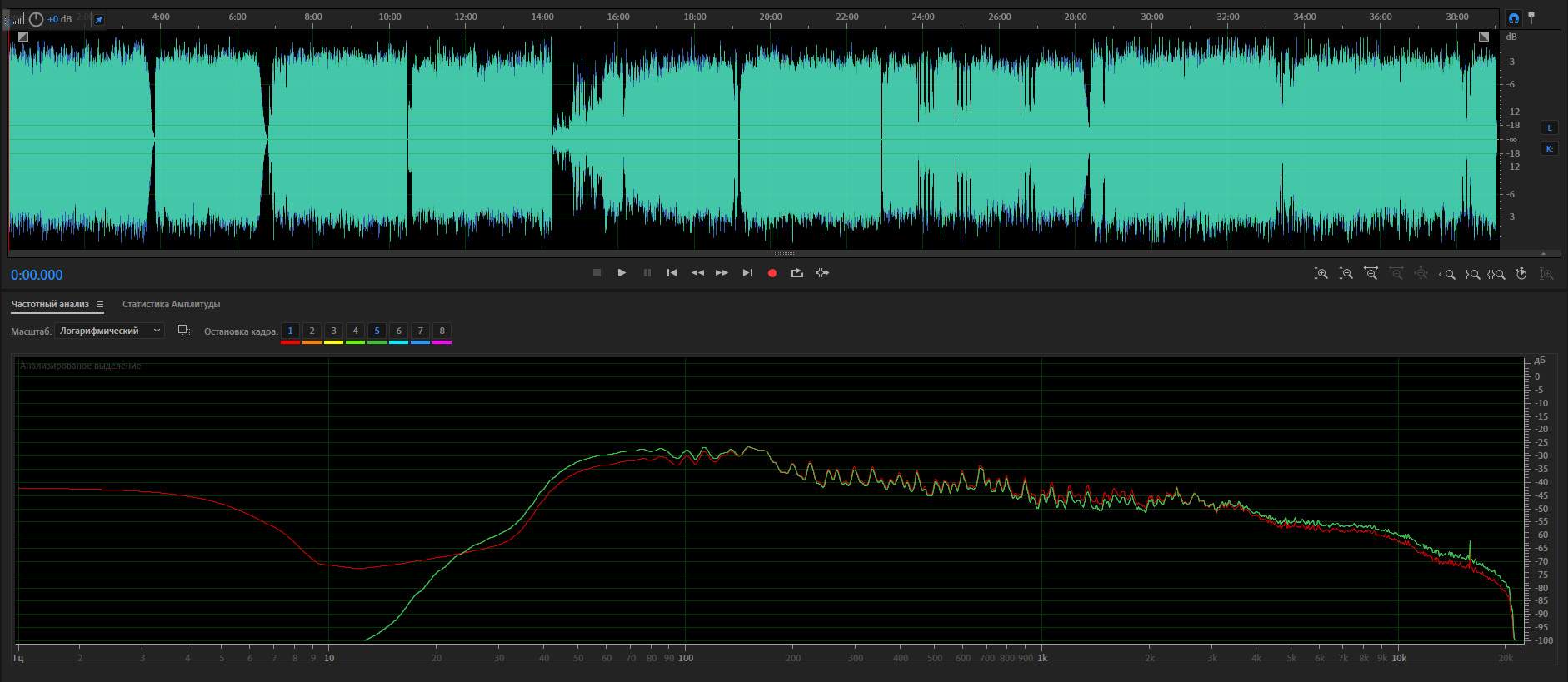
Task: Click the timeline ruler at 30:00
Action: (1152, 17)
